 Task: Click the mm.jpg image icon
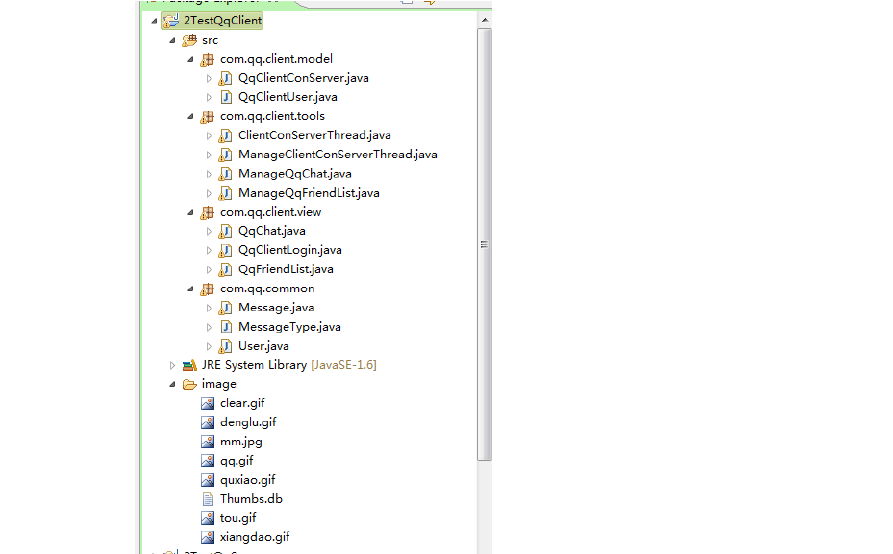coord(207,442)
